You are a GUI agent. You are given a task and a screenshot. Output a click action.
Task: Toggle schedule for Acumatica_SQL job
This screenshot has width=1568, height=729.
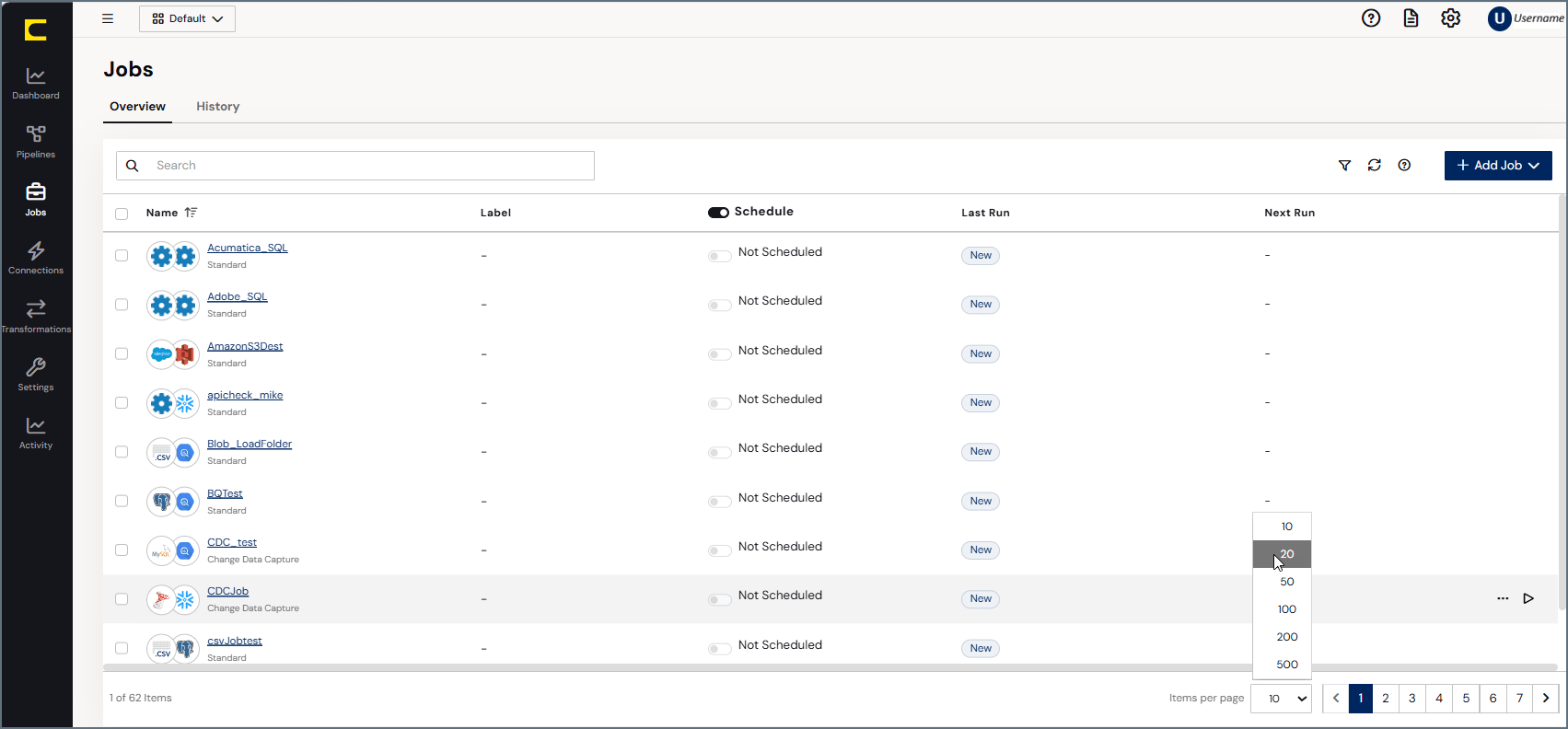click(x=719, y=256)
